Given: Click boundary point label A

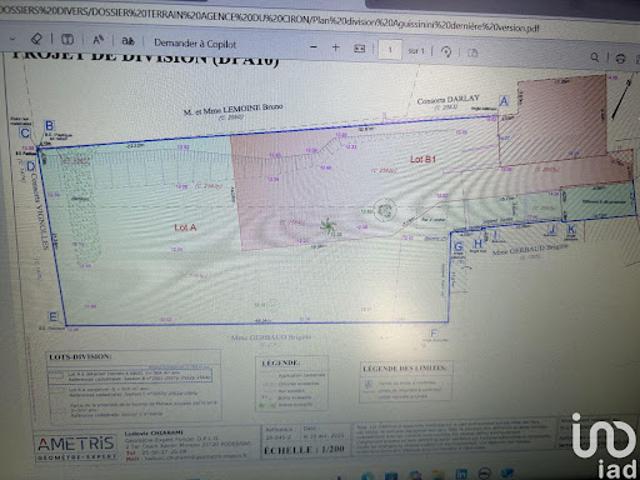Looking at the screenshot, I should tap(504, 101).
